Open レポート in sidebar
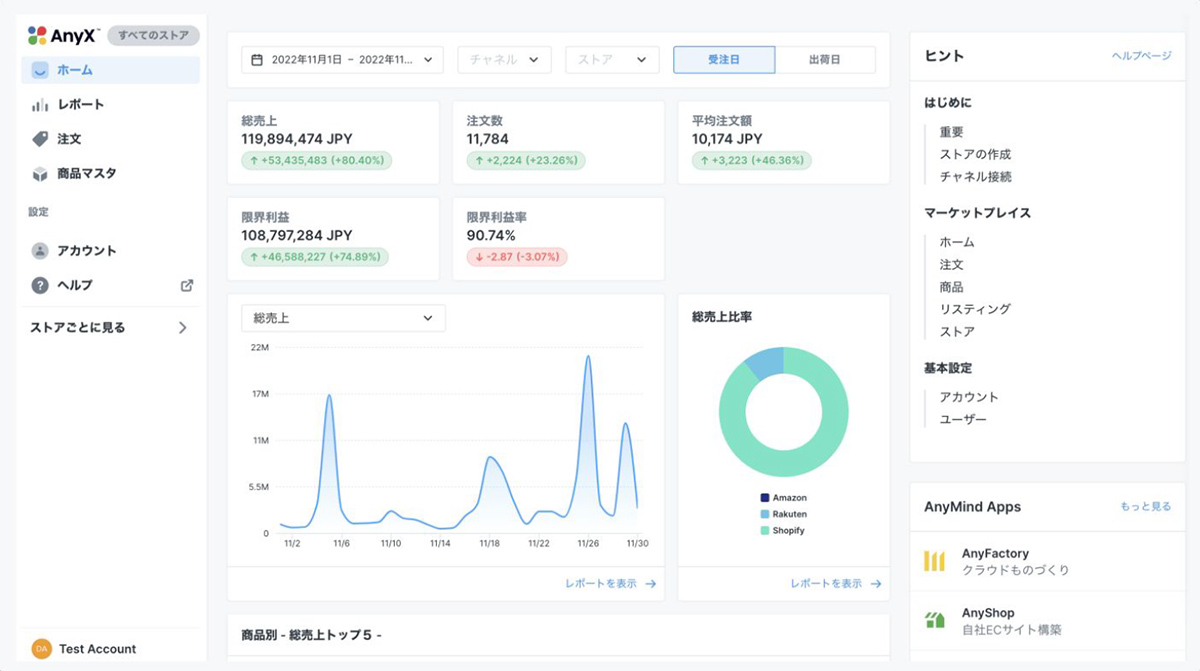 tap(110, 105)
